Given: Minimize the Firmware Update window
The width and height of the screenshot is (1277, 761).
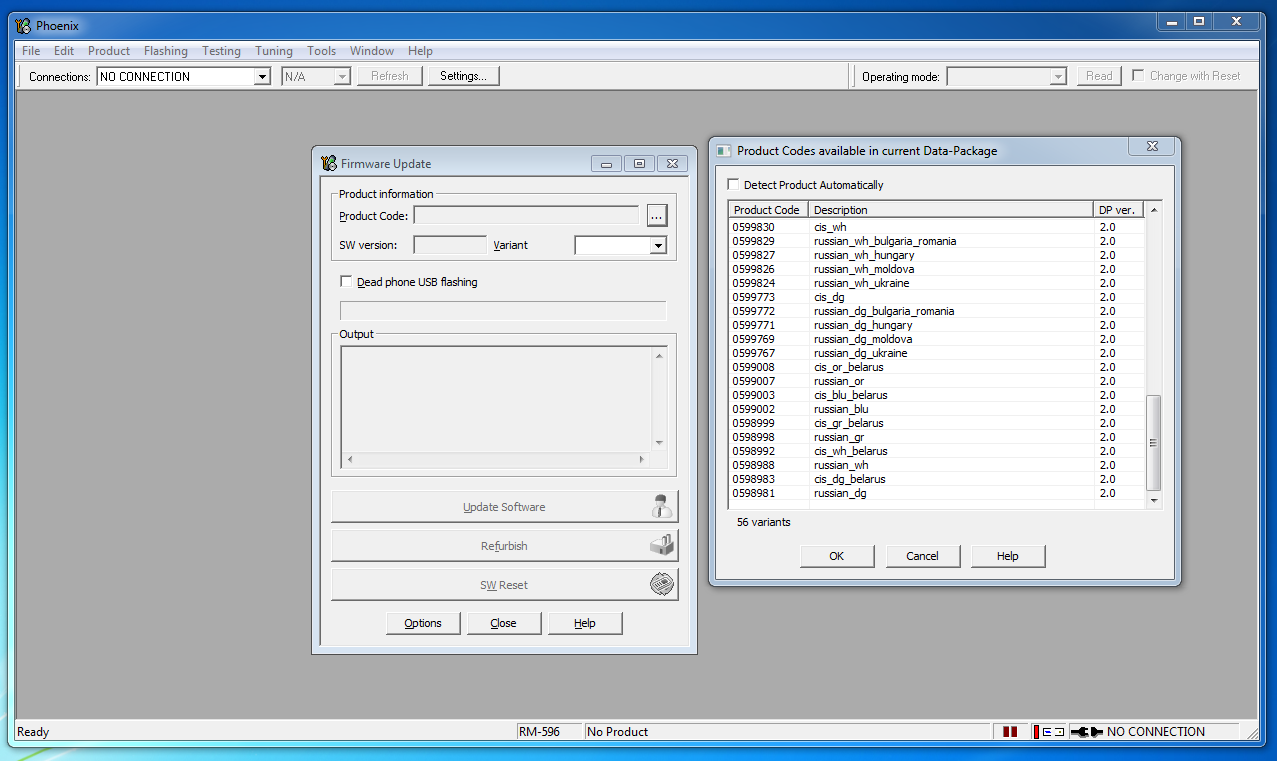Looking at the screenshot, I should (606, 164).
